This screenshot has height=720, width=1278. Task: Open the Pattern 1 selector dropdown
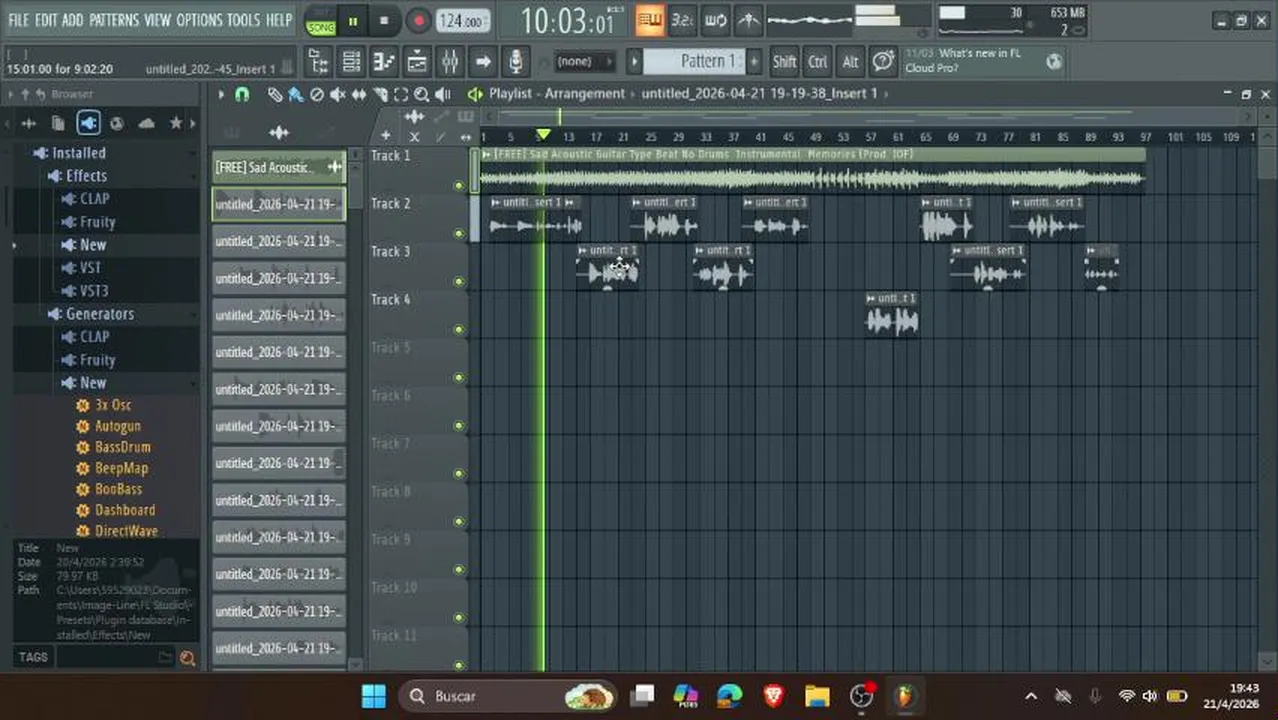pos(694,62)
